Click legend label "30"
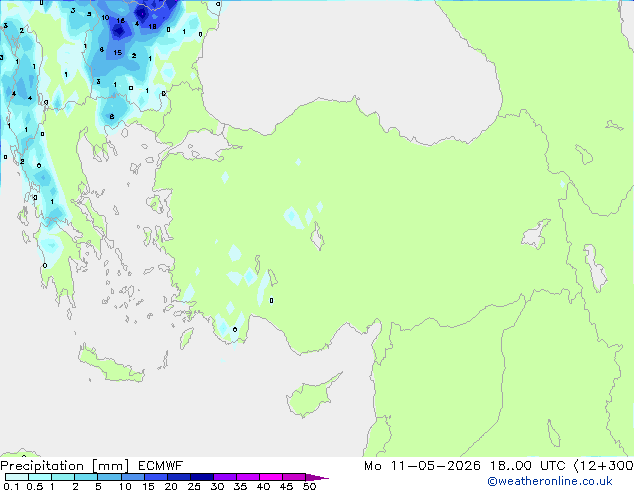This screenshot has height=490, width=634. click(x=218, y=486)
